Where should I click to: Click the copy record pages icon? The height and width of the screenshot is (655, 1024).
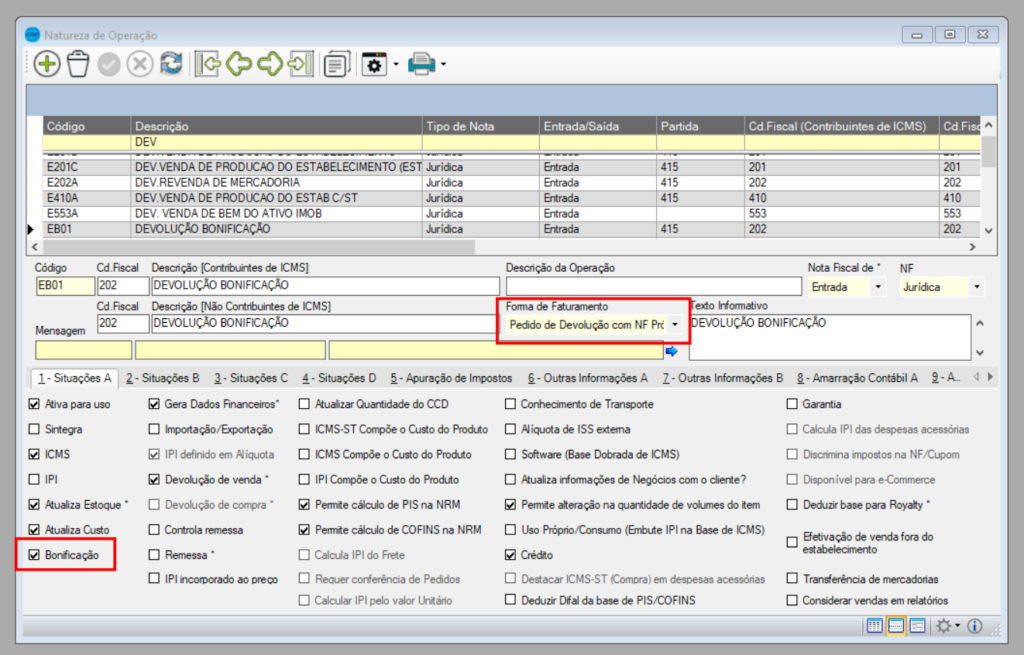tap(337, 64)
